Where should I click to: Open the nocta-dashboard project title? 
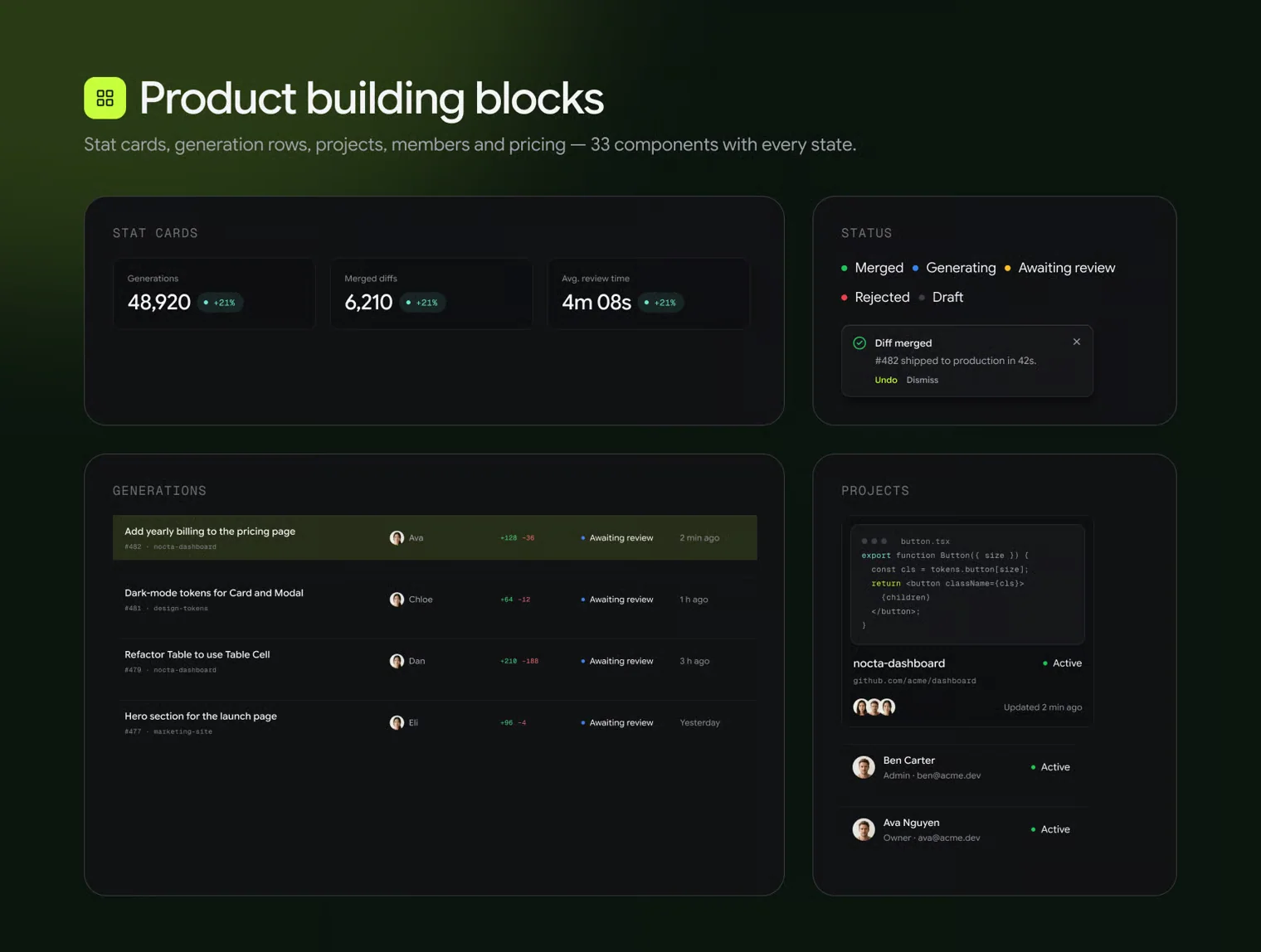click(898, 663)
